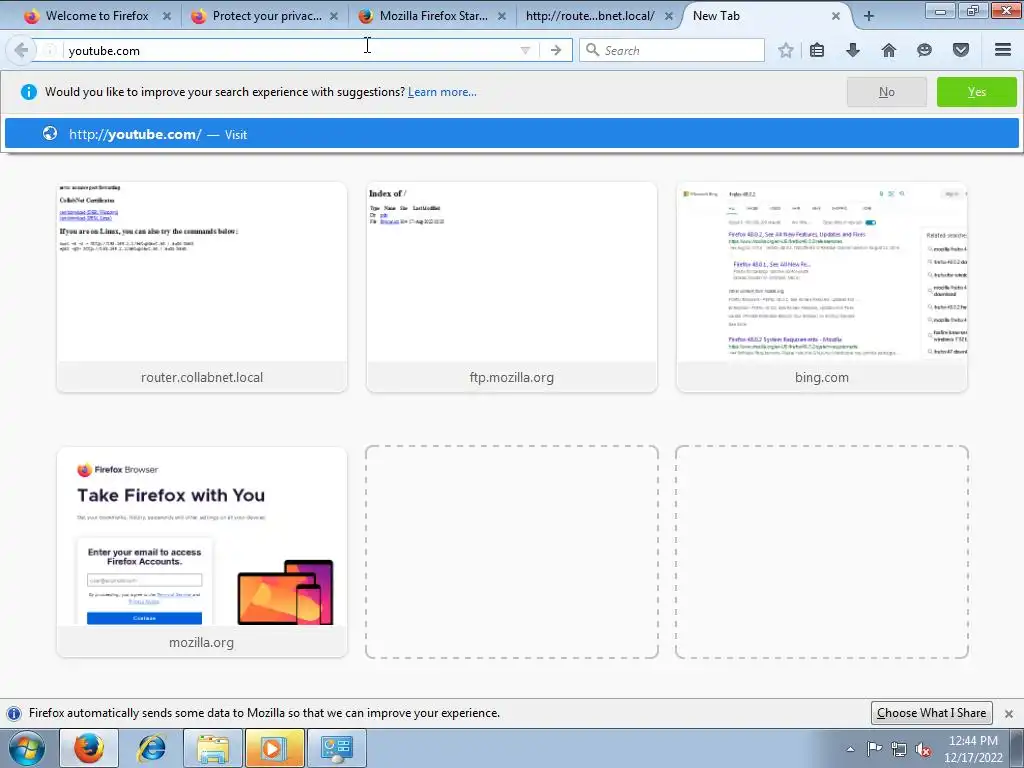Accept search suggestions with Yes
The height and width of the screenshot is (768, 1024).
[x=976, y=92]
